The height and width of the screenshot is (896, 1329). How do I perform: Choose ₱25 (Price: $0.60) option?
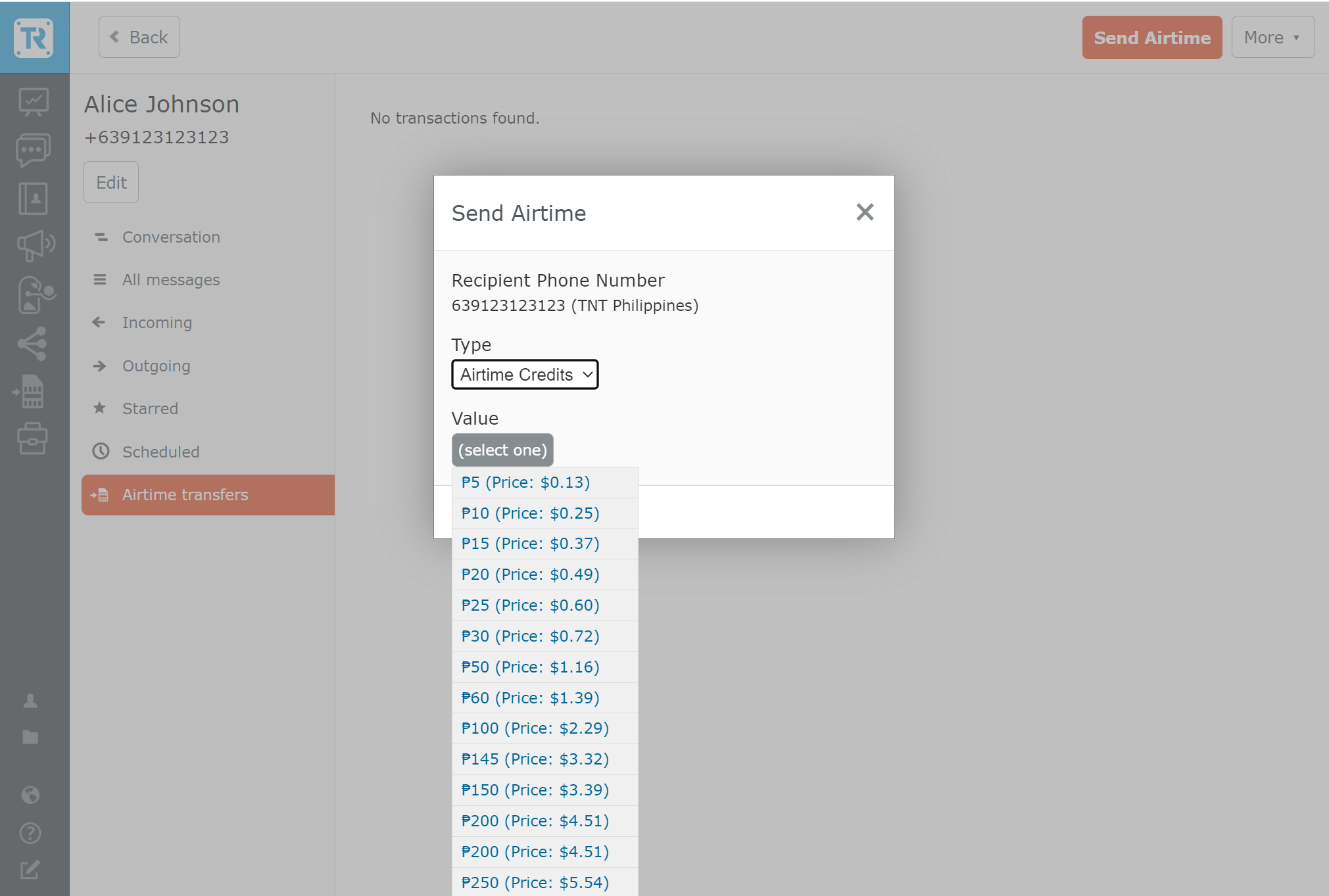pyautogui.click(x=544, y=605)
